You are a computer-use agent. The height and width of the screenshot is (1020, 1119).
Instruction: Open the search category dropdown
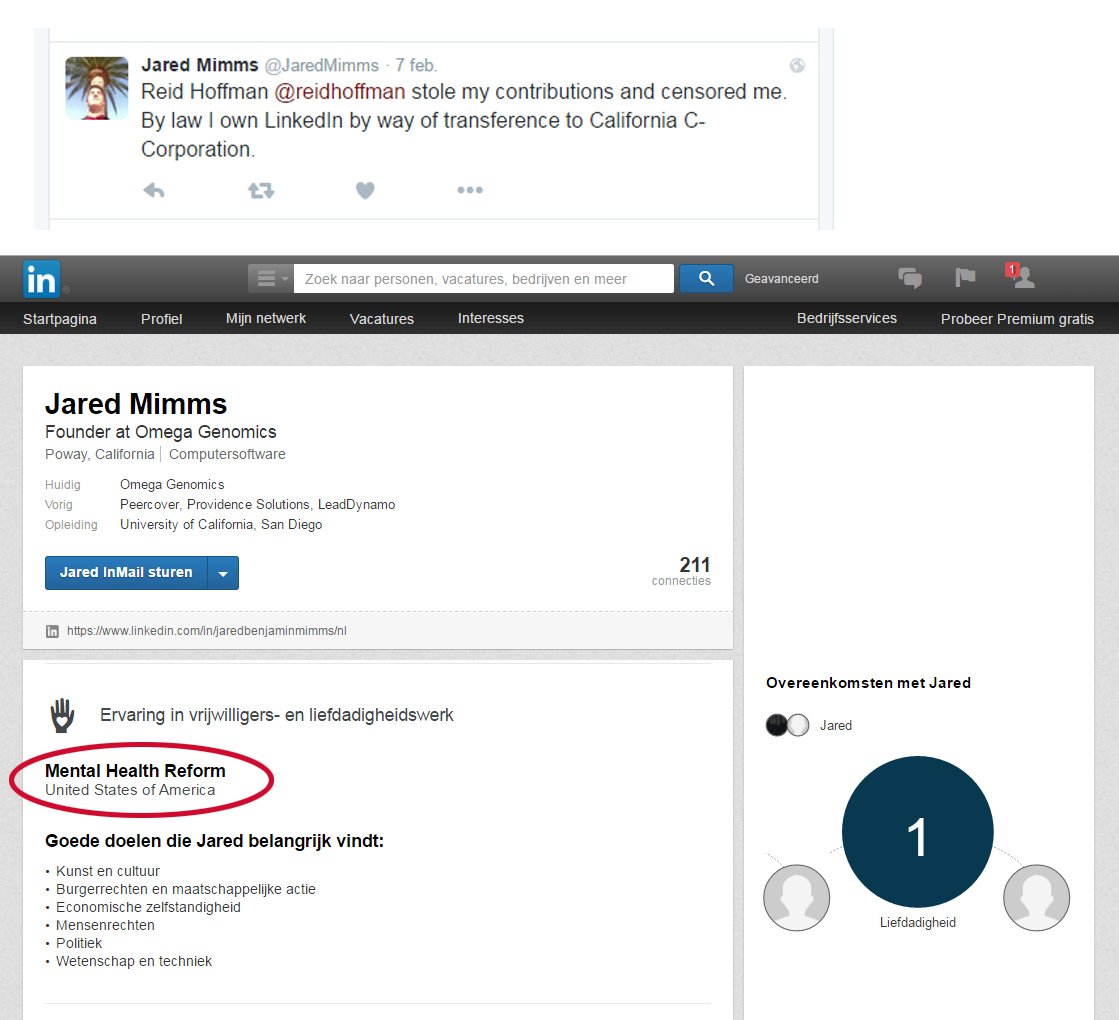point(270,278)
